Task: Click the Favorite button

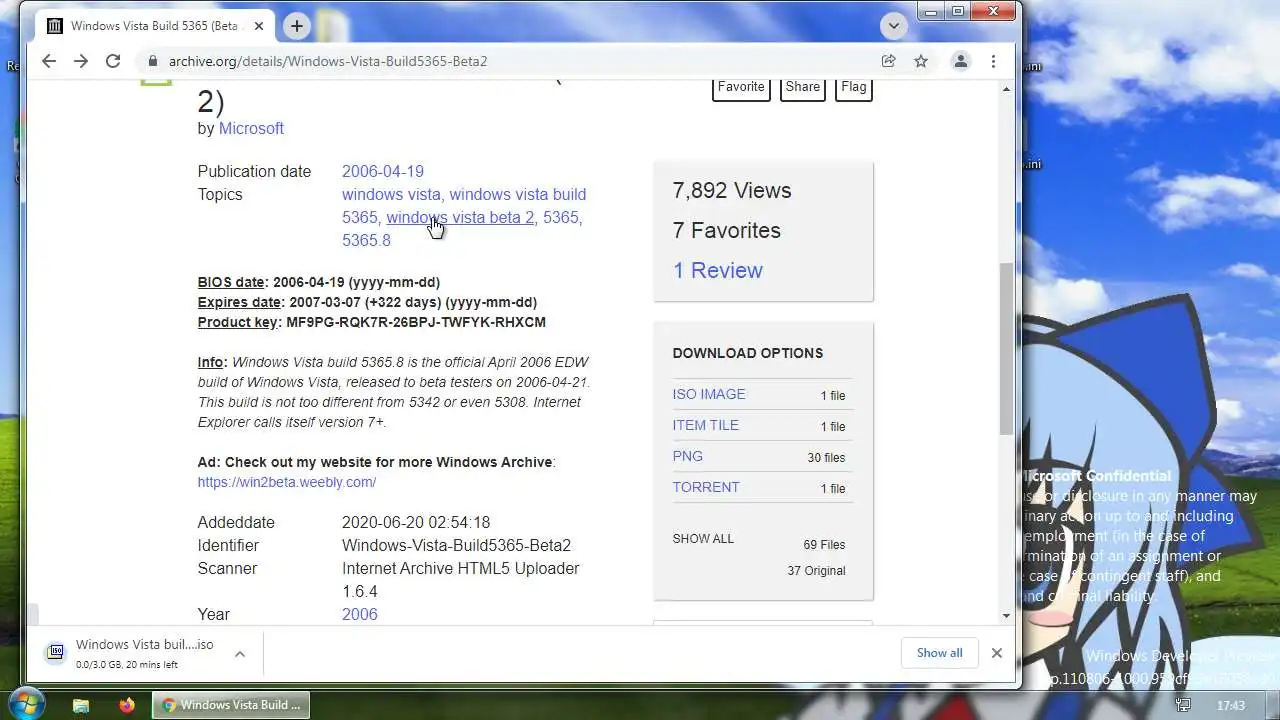Action: [x=741, y=87]
